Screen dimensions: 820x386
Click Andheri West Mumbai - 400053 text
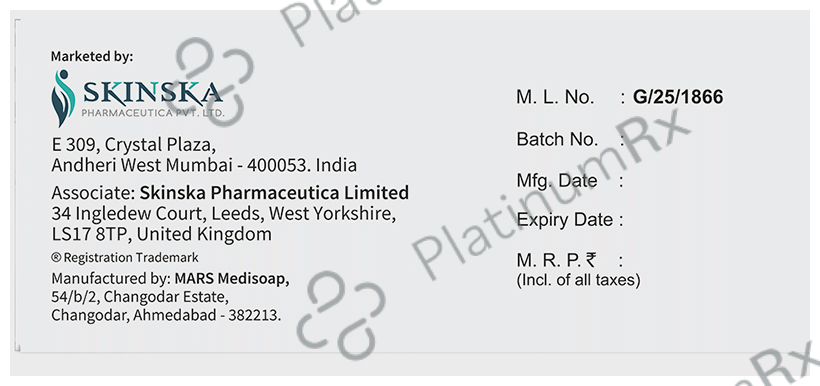pos(180,165)
